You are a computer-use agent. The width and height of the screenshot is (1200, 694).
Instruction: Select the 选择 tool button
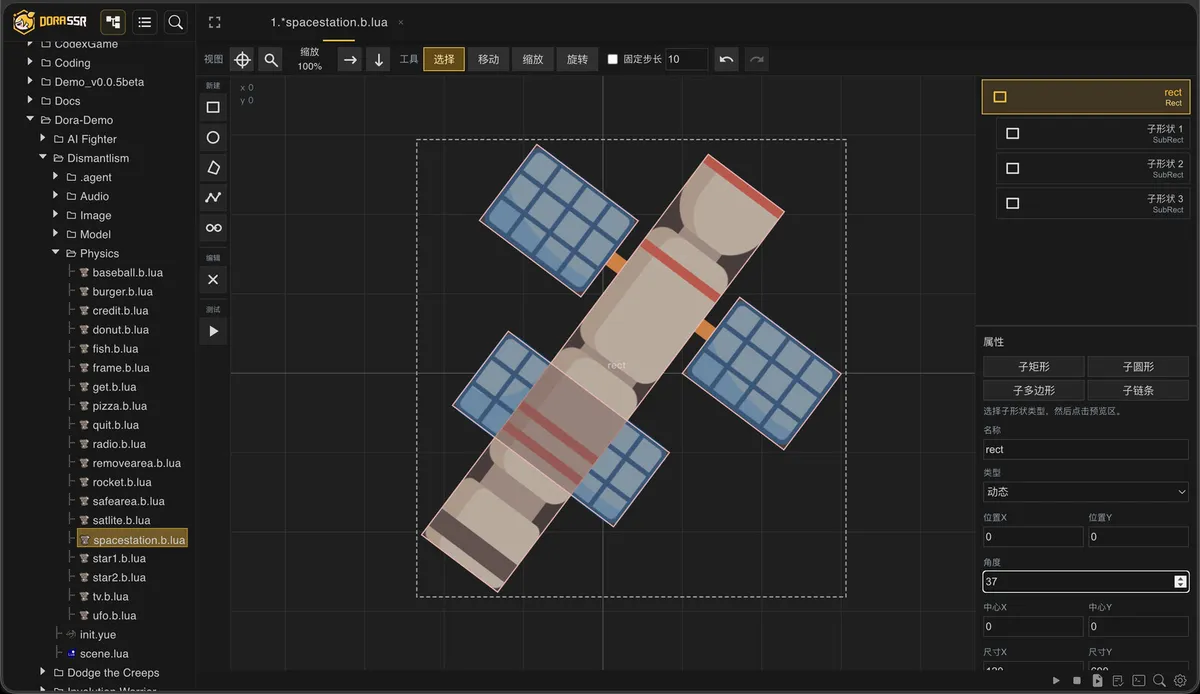pos(444,60)
